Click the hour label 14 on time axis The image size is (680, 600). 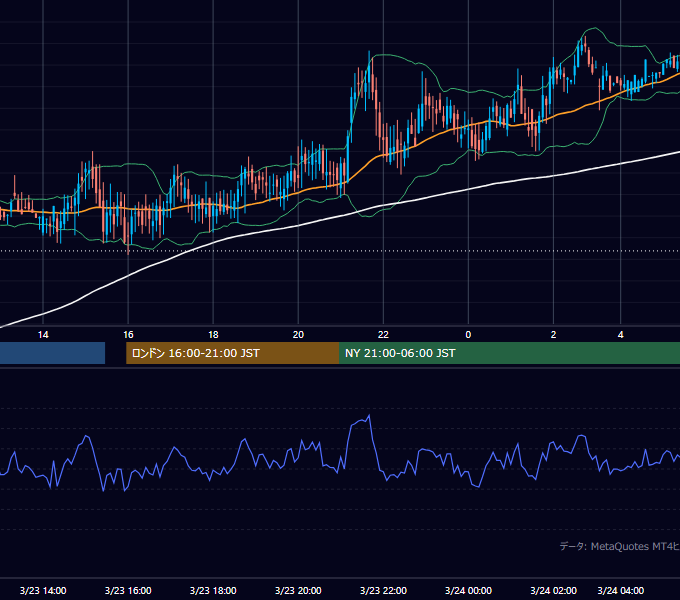point(43,335)
